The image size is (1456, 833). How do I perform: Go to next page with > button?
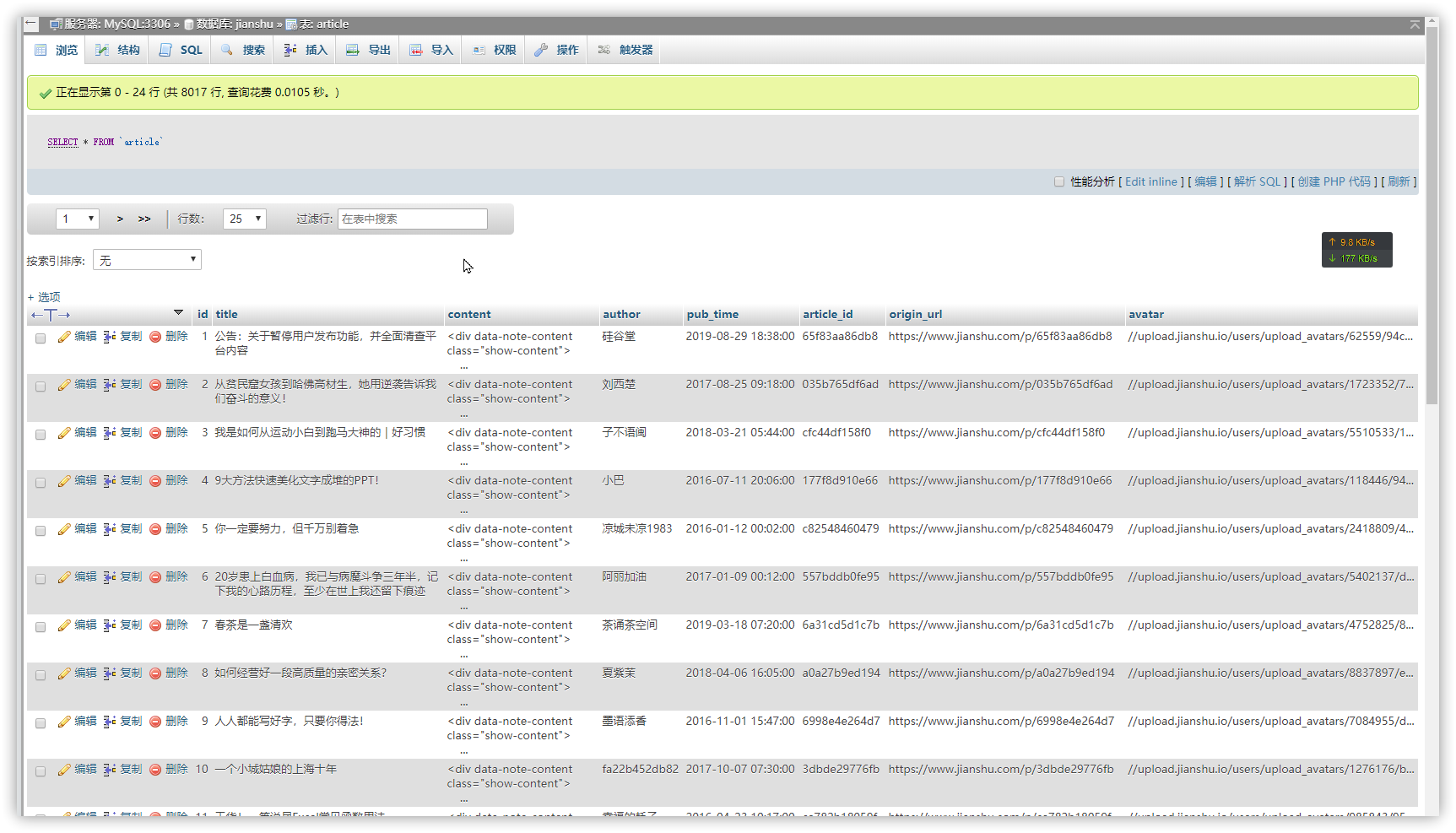120,219
